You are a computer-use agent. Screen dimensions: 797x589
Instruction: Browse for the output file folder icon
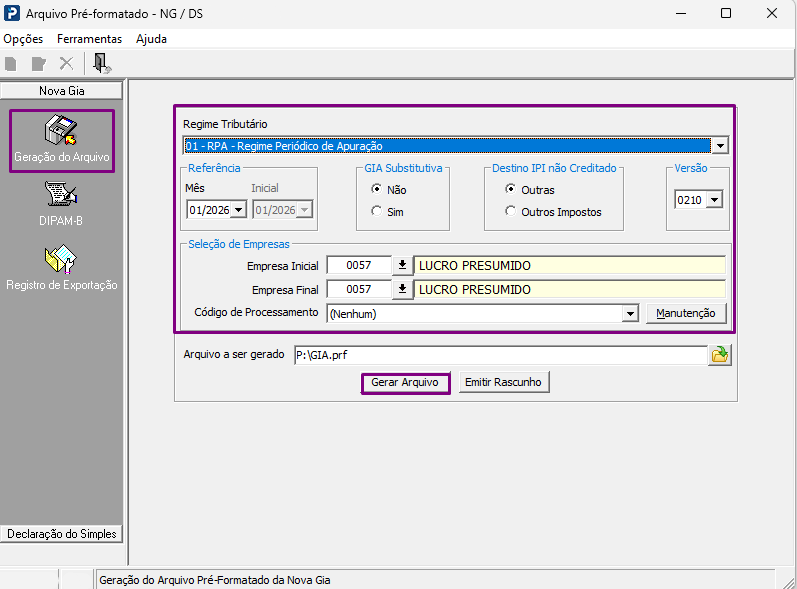tap(719, 355)
